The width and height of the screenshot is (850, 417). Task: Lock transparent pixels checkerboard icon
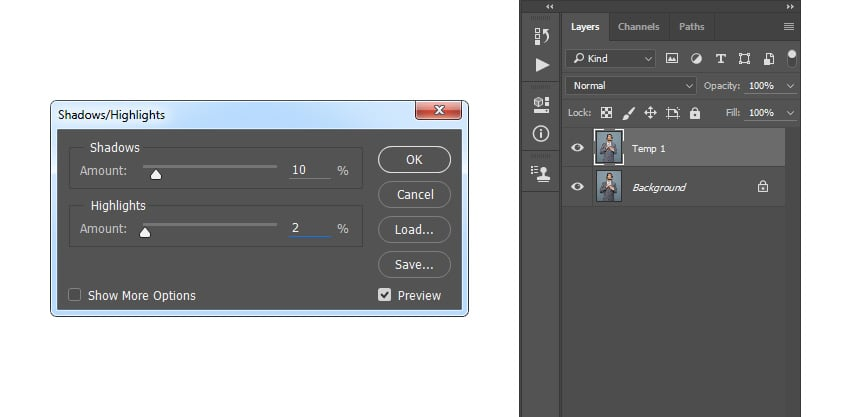click(x=607, y=113)
